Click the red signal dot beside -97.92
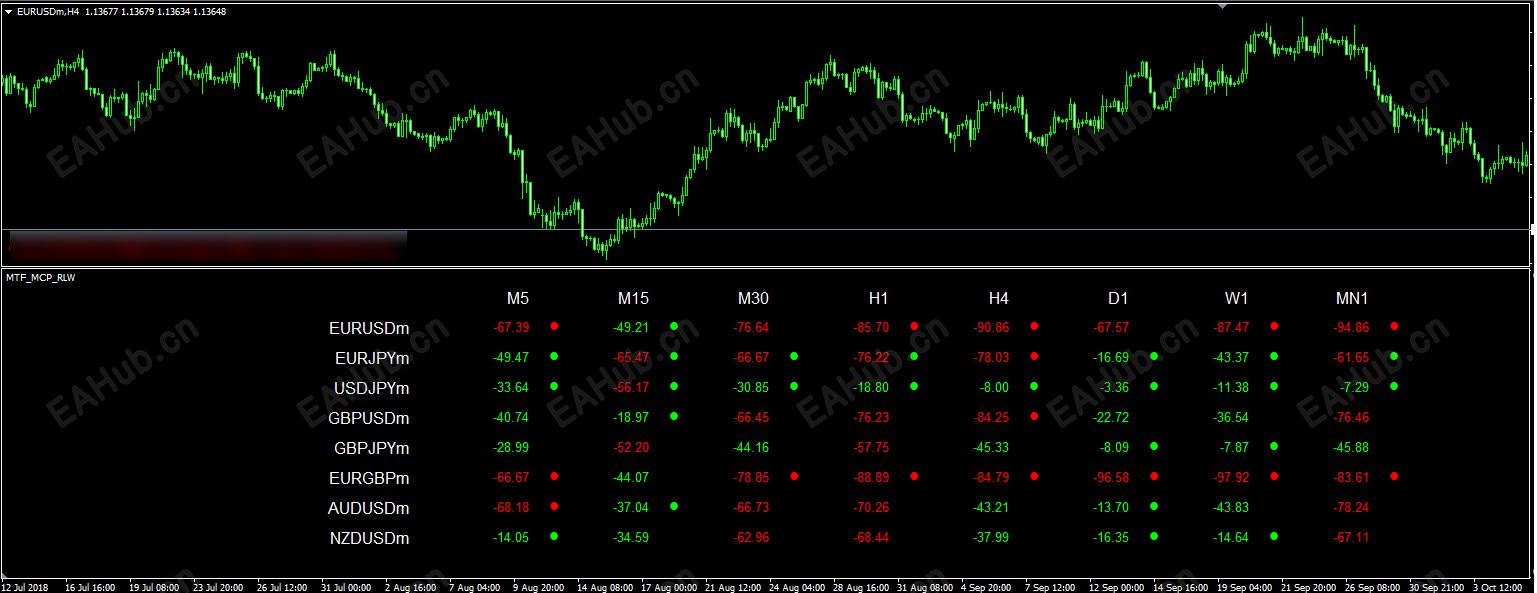1537x593 pixels. click(x=1274, y=476)
